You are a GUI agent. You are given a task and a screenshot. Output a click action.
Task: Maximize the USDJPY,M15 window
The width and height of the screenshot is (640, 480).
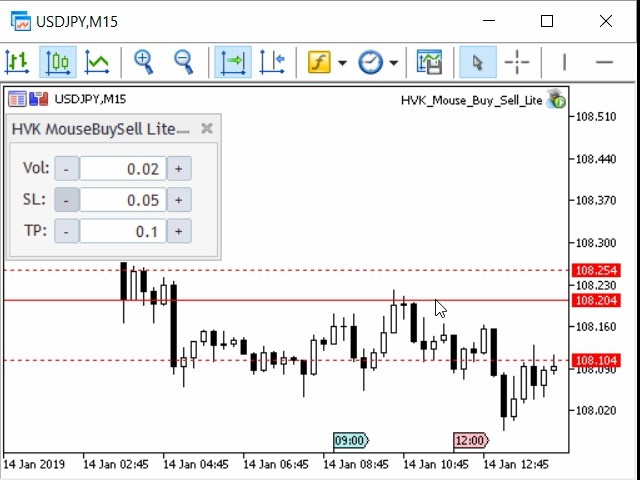pos(547,21)
